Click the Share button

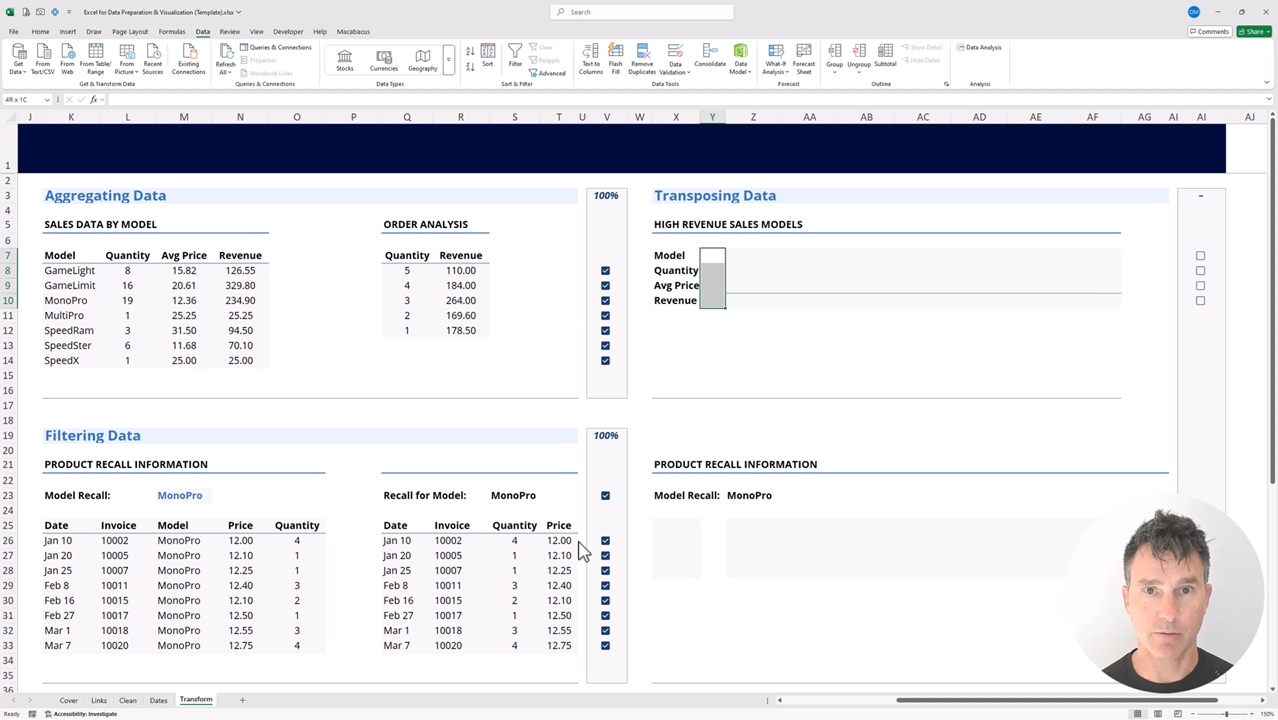[1251, 32]
